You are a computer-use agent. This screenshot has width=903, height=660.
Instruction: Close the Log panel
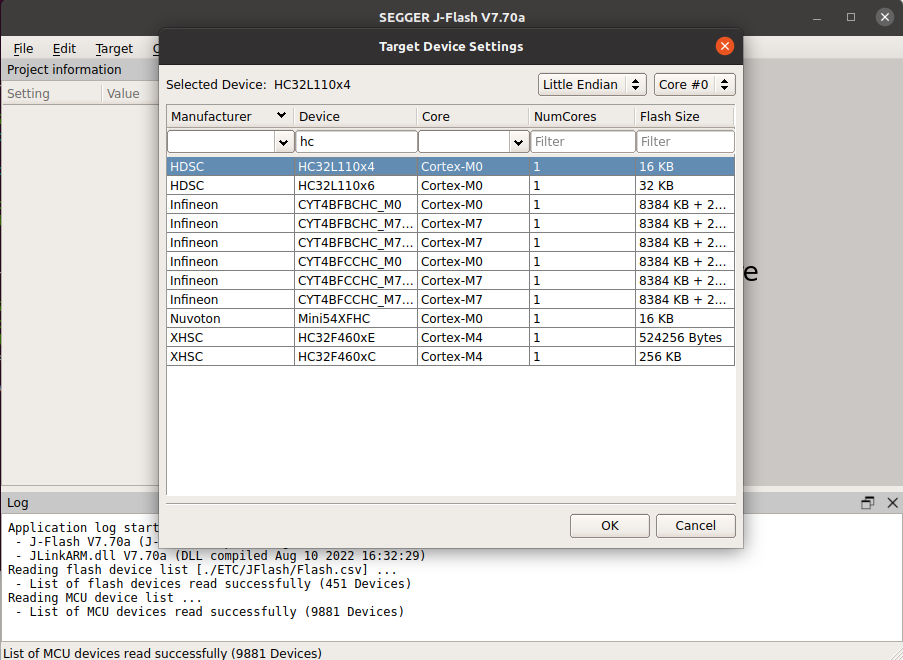point(892,503)
